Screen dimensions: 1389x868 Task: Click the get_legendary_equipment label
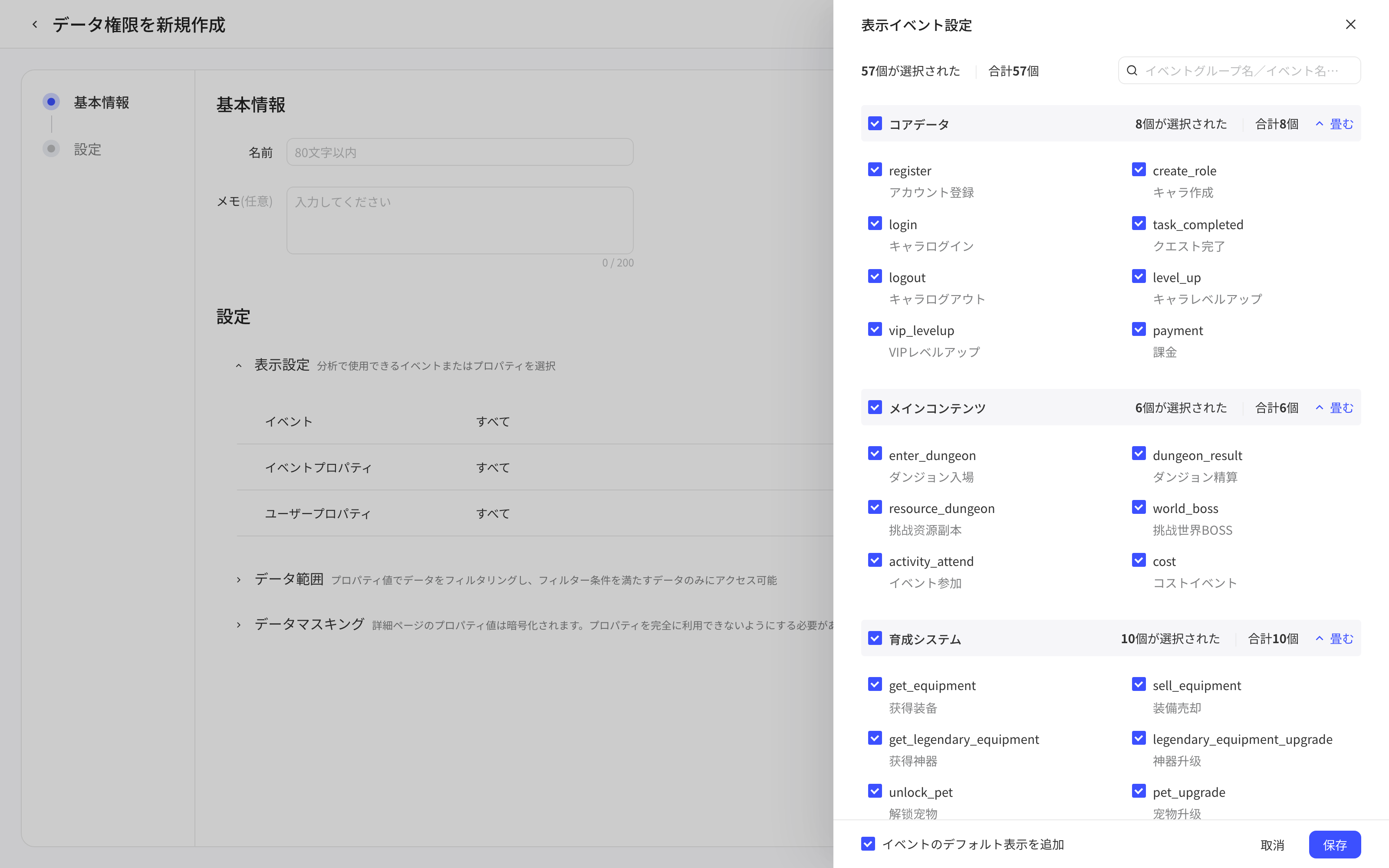pos(964,740)
